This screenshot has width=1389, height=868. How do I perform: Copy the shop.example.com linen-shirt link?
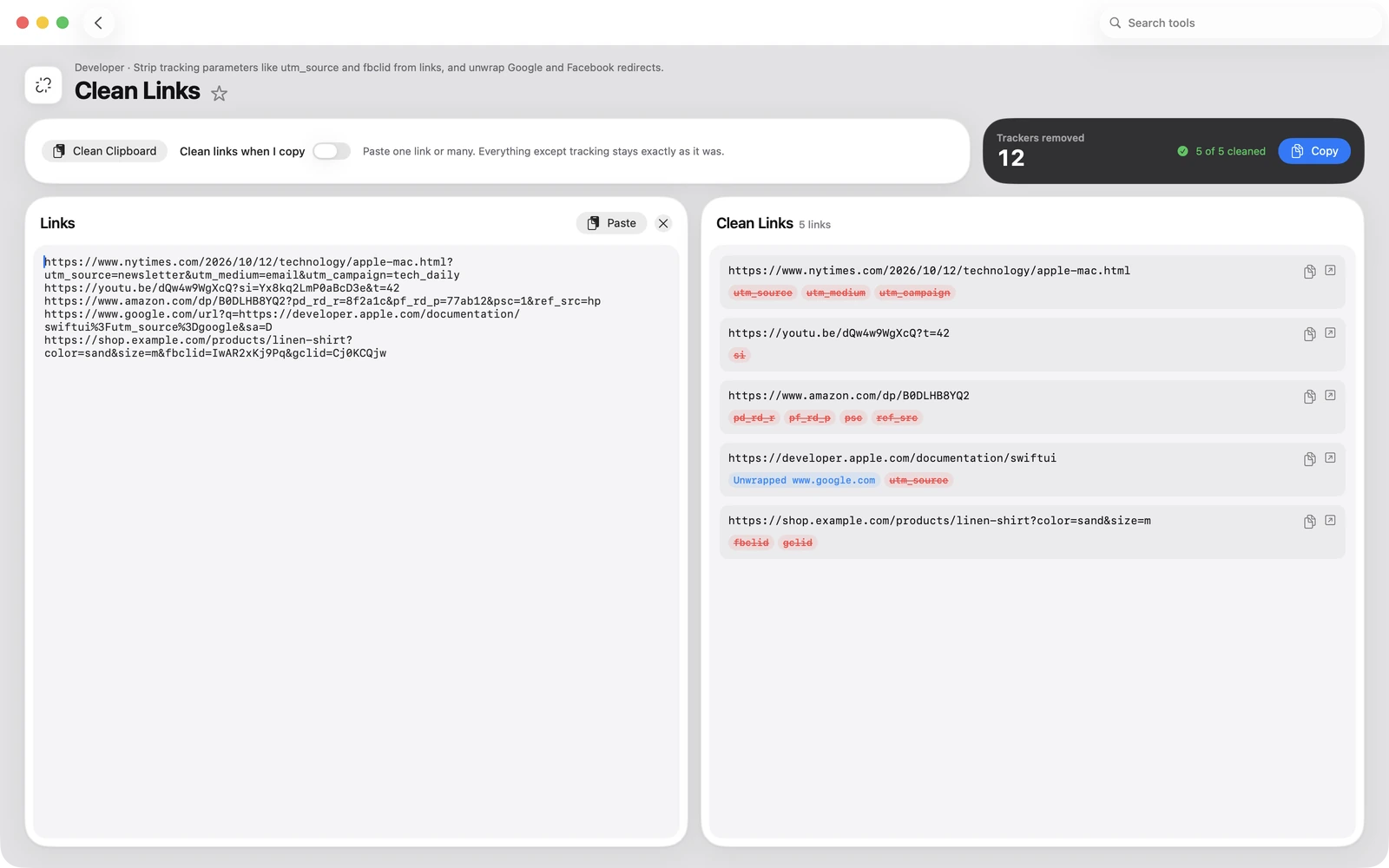(1309, 522)
